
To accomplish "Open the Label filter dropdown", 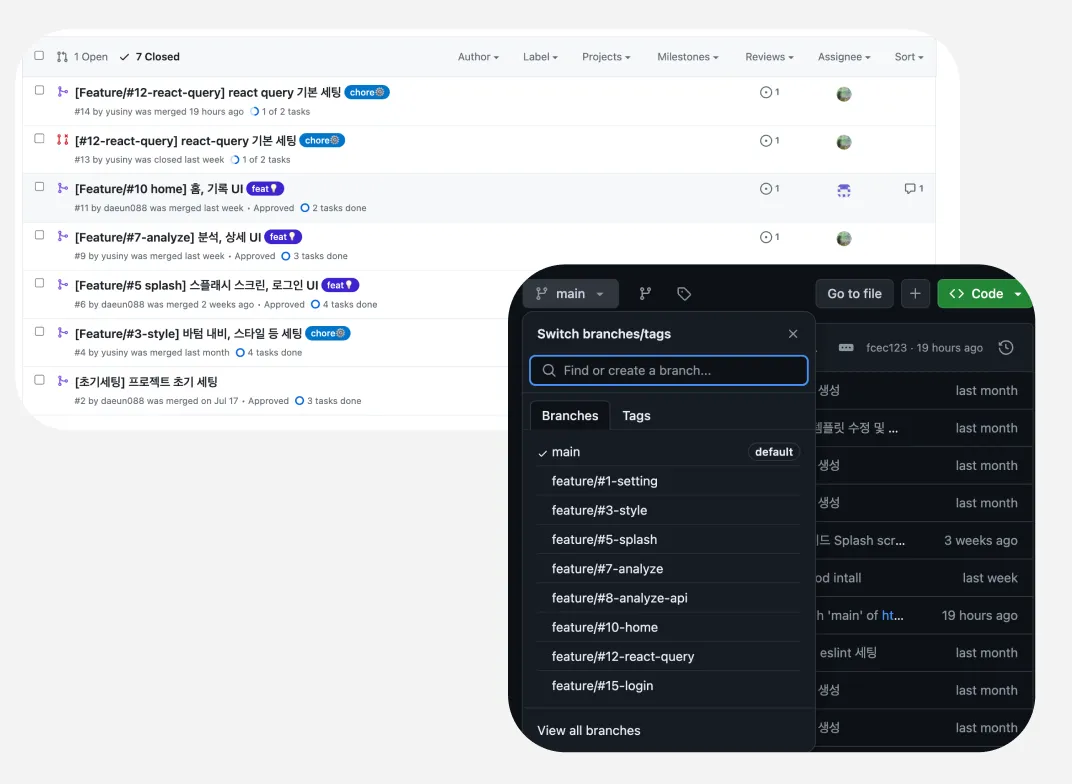I will click(540, 57).
